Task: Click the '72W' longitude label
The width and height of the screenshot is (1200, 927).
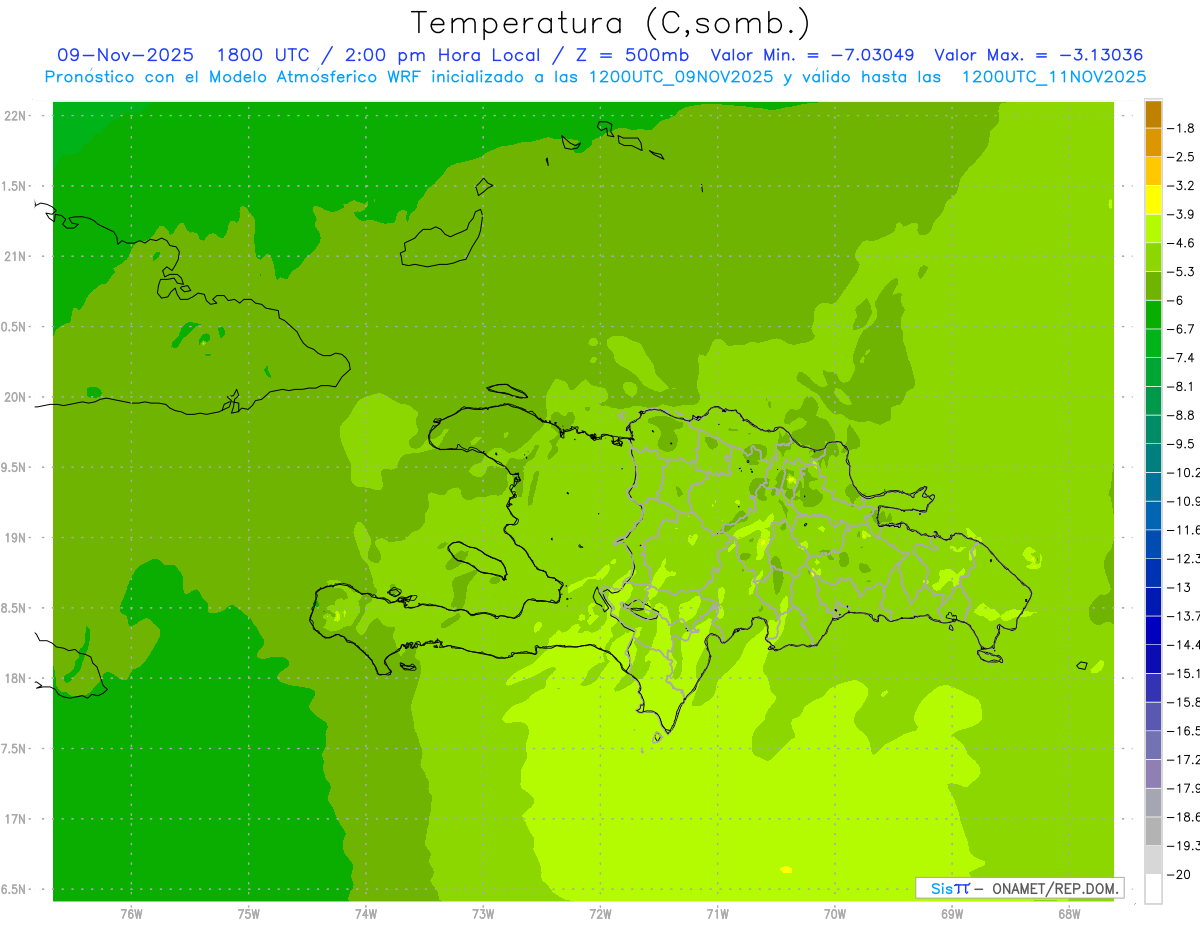Action: (x=600, y=914)
